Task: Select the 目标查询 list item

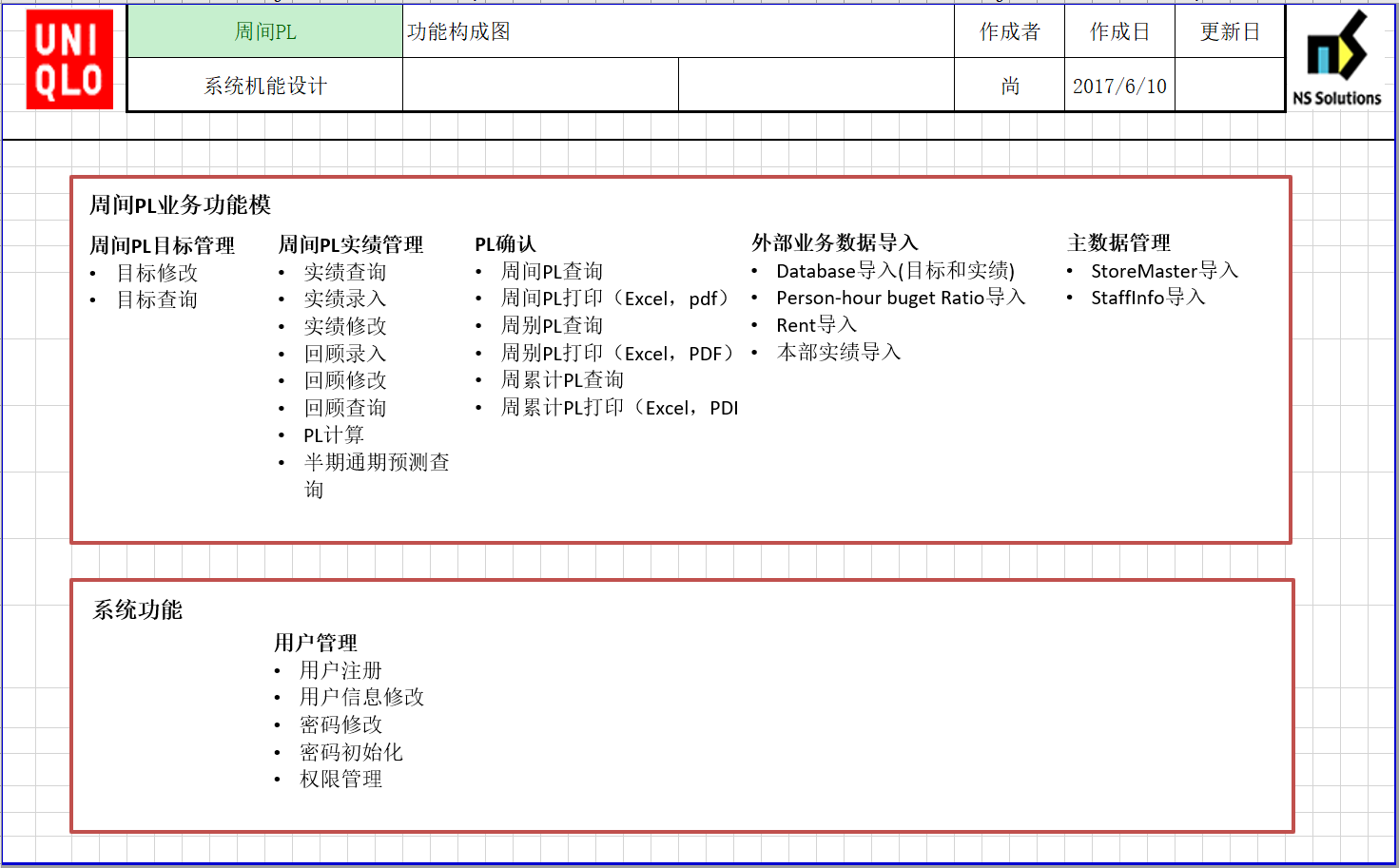Action: (157, 299)
